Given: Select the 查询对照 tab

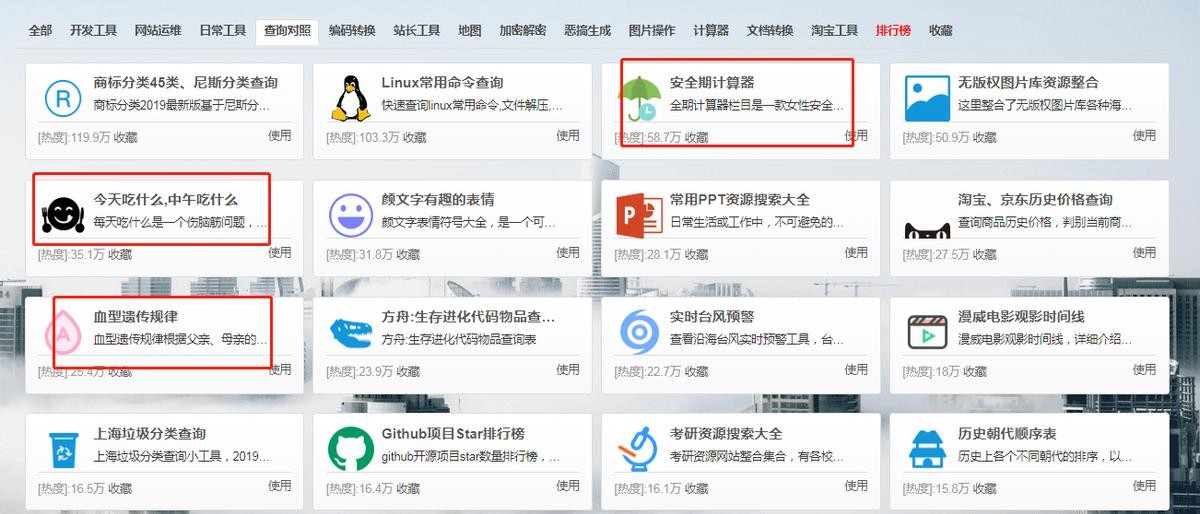Looking at the screenshot, I should coord(287,30).
